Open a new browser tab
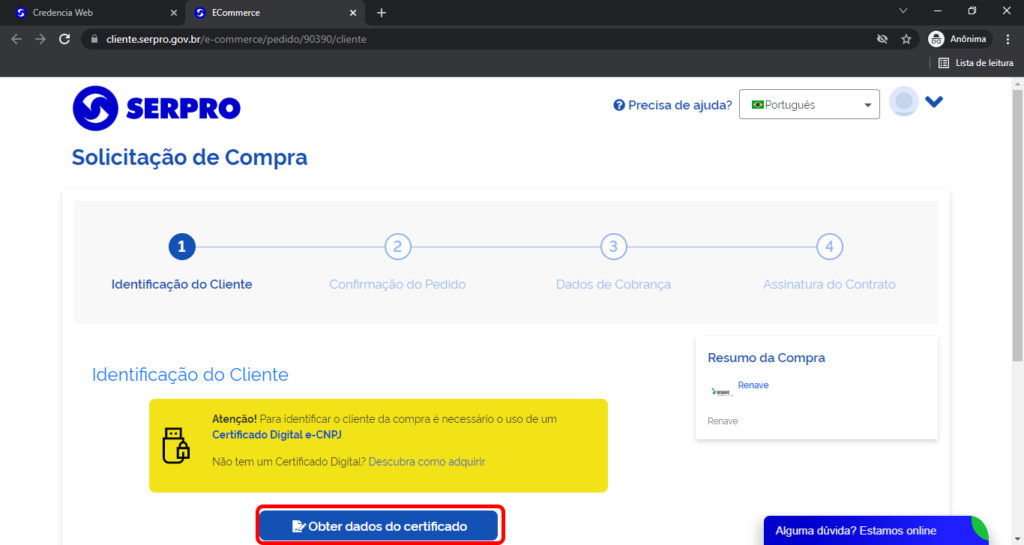This screenshot has width=1024, height=545. (381, 12)
